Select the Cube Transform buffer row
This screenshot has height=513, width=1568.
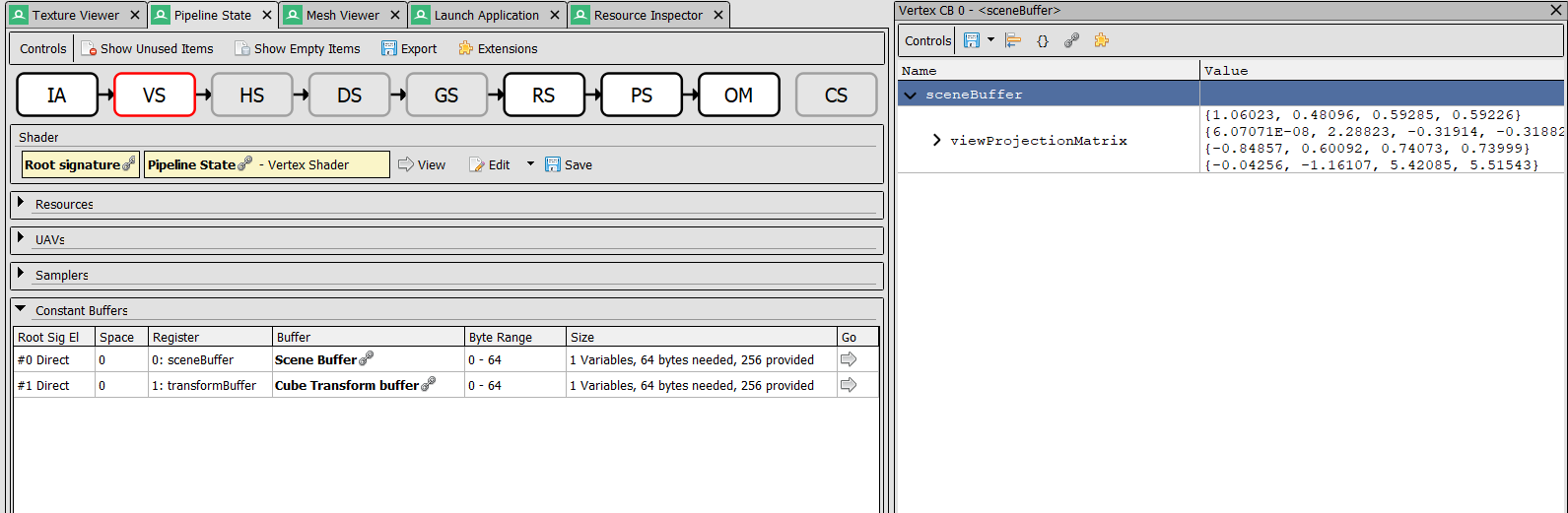(346, 386)
